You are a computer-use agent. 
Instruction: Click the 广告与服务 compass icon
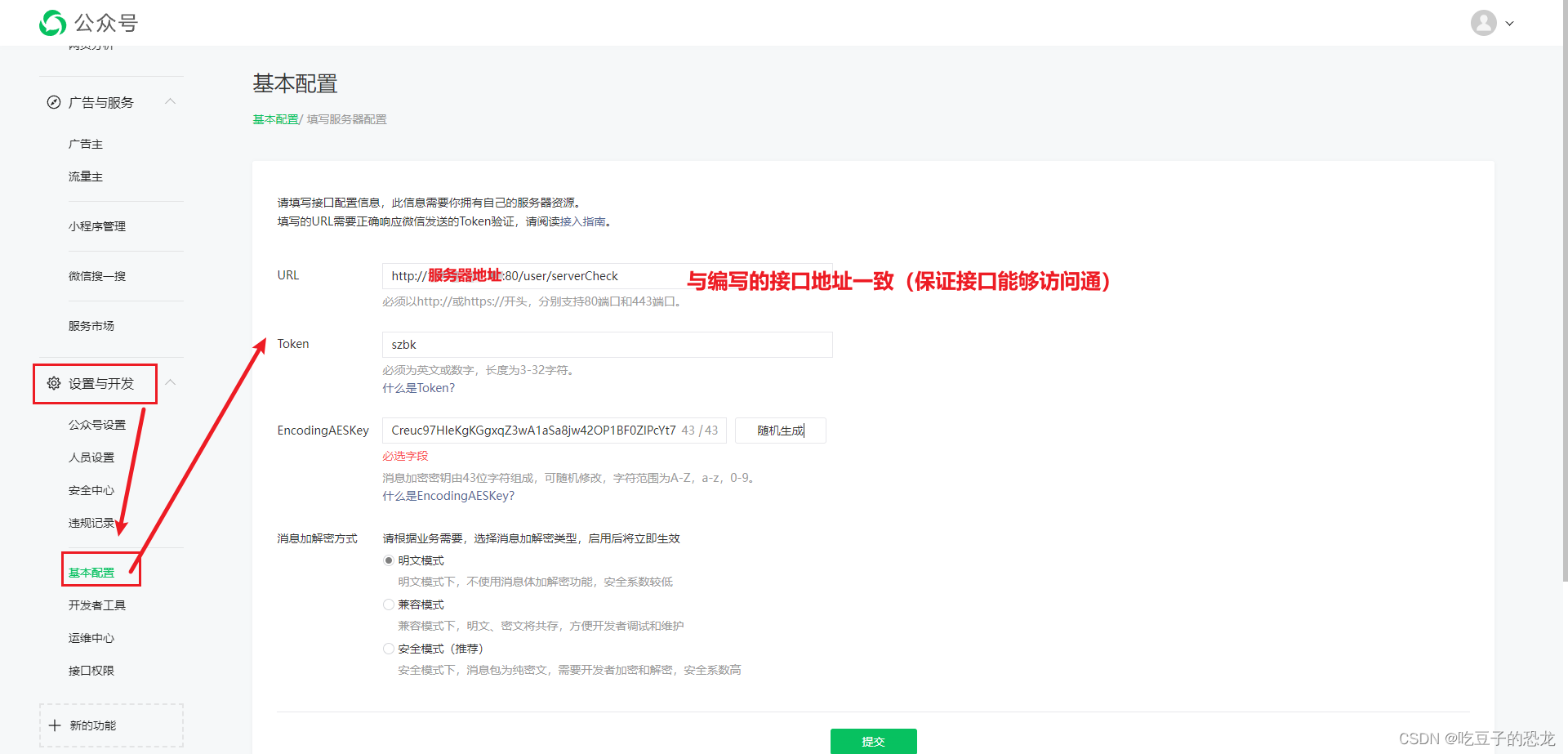tap(54, 102)
